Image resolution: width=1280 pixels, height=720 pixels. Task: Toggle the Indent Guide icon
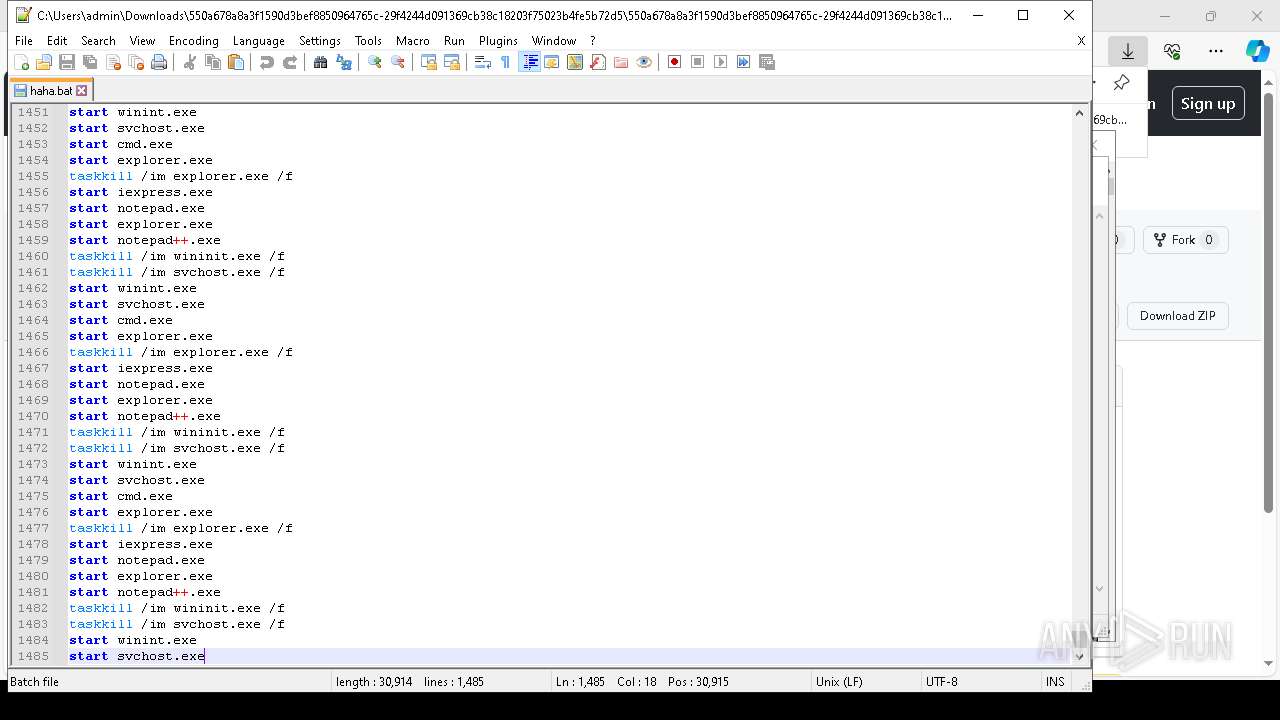(x=530, y=62)
